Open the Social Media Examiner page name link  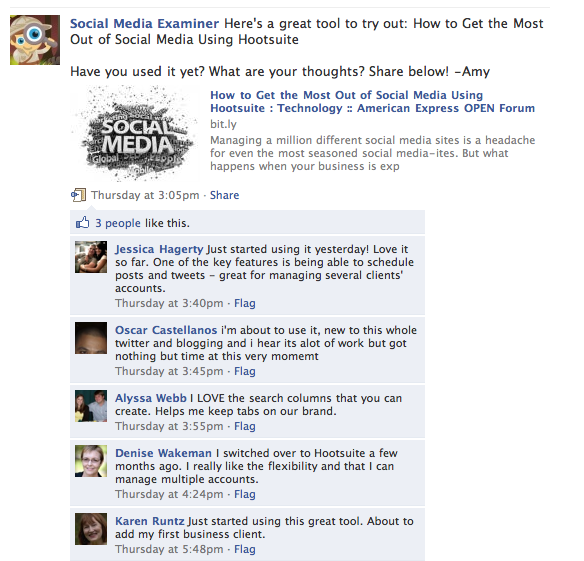145,23
